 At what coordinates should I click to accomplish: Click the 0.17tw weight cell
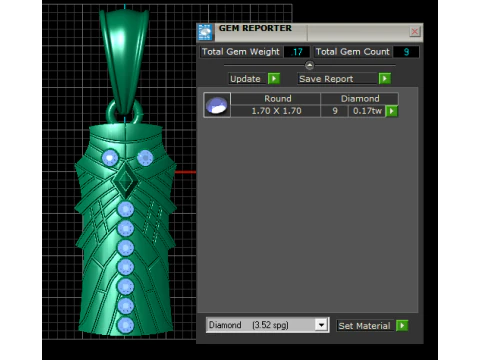[x=367, y=111]
